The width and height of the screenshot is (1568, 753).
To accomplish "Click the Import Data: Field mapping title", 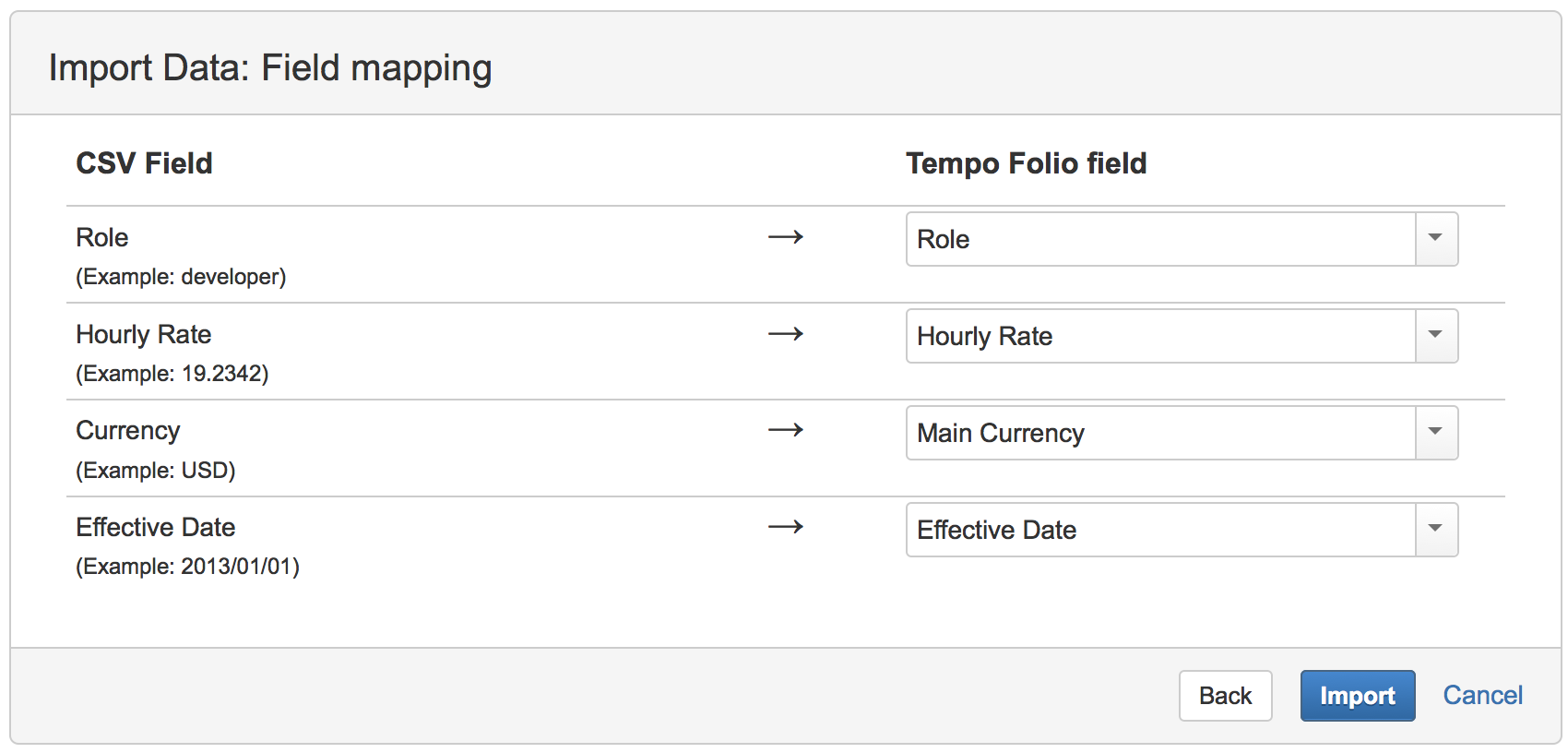I will 271,66.
